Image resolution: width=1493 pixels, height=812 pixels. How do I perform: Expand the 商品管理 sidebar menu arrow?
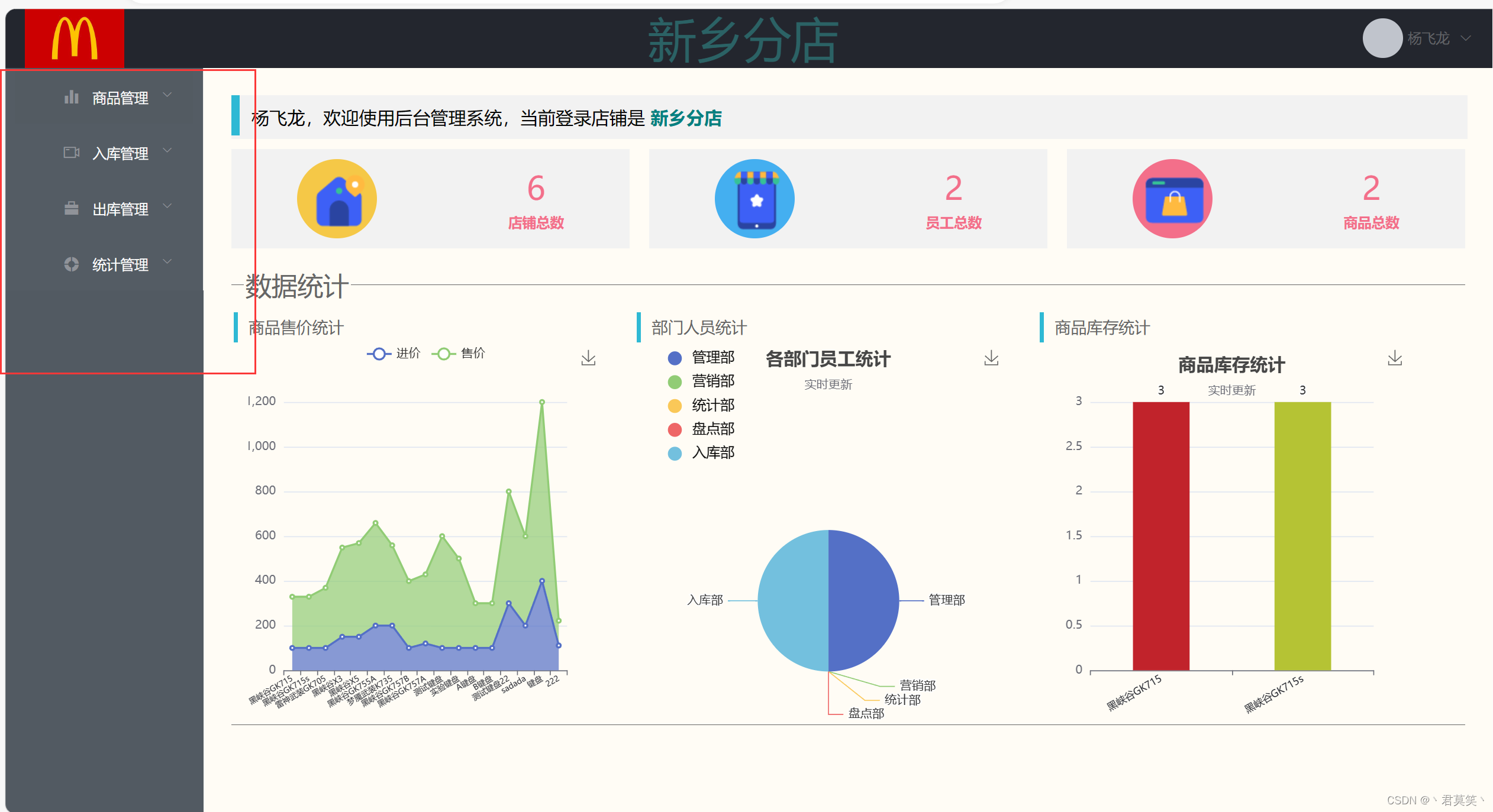coord(167,95)
